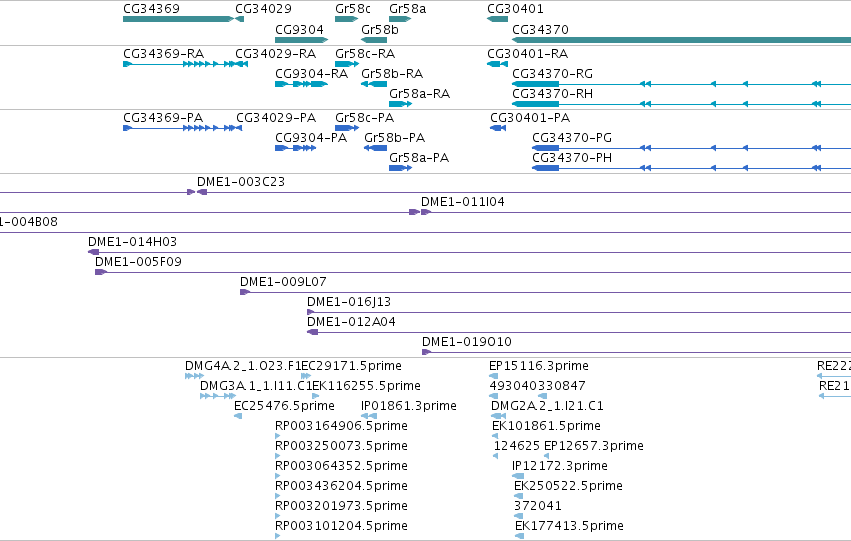Select the Gr58a-PA label
Viewport: 851px width, 541px height.
click(x=419, y=158)
